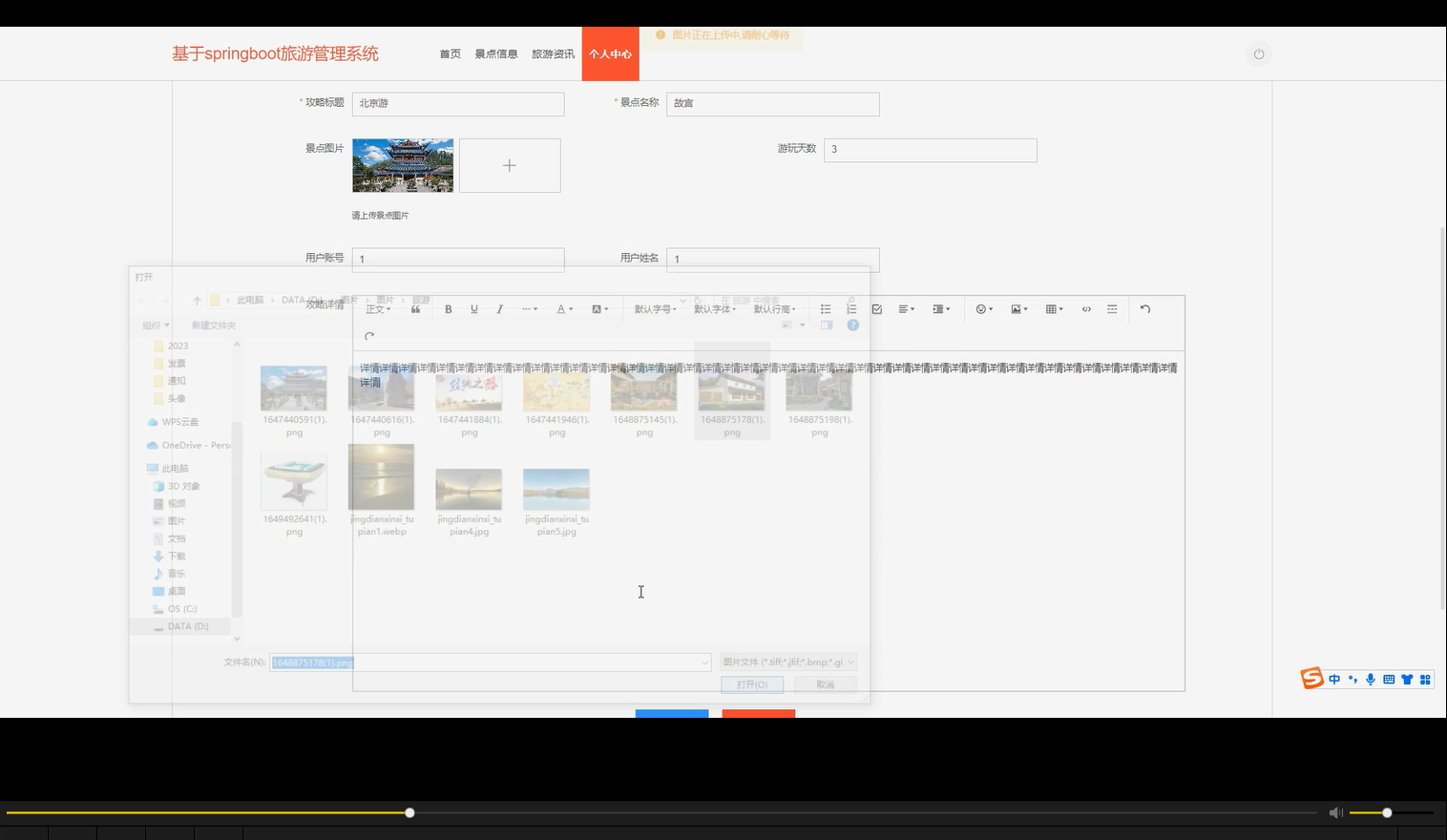The height and width of the screenshot is (840, 1447).
Task: Click the page vertical scrollbar
Action: (1442, 417)
